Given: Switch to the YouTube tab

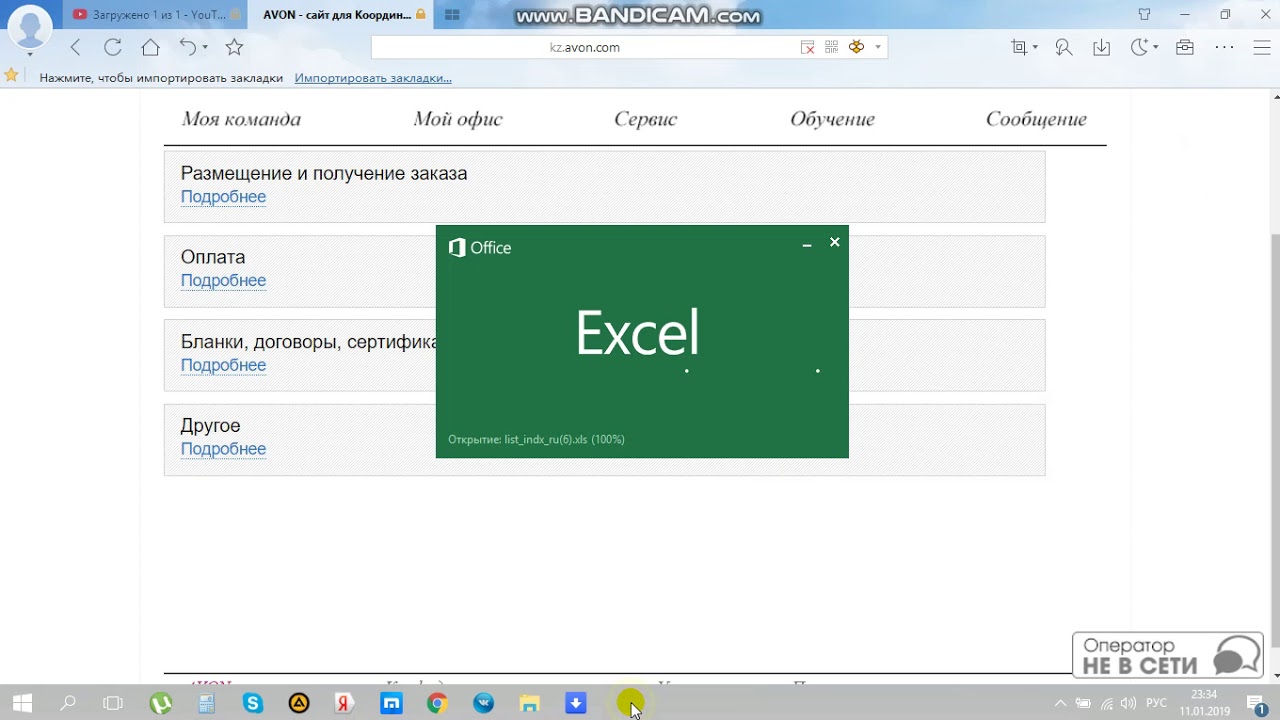Looking at the screenshot, I should (x=156, y=15).
